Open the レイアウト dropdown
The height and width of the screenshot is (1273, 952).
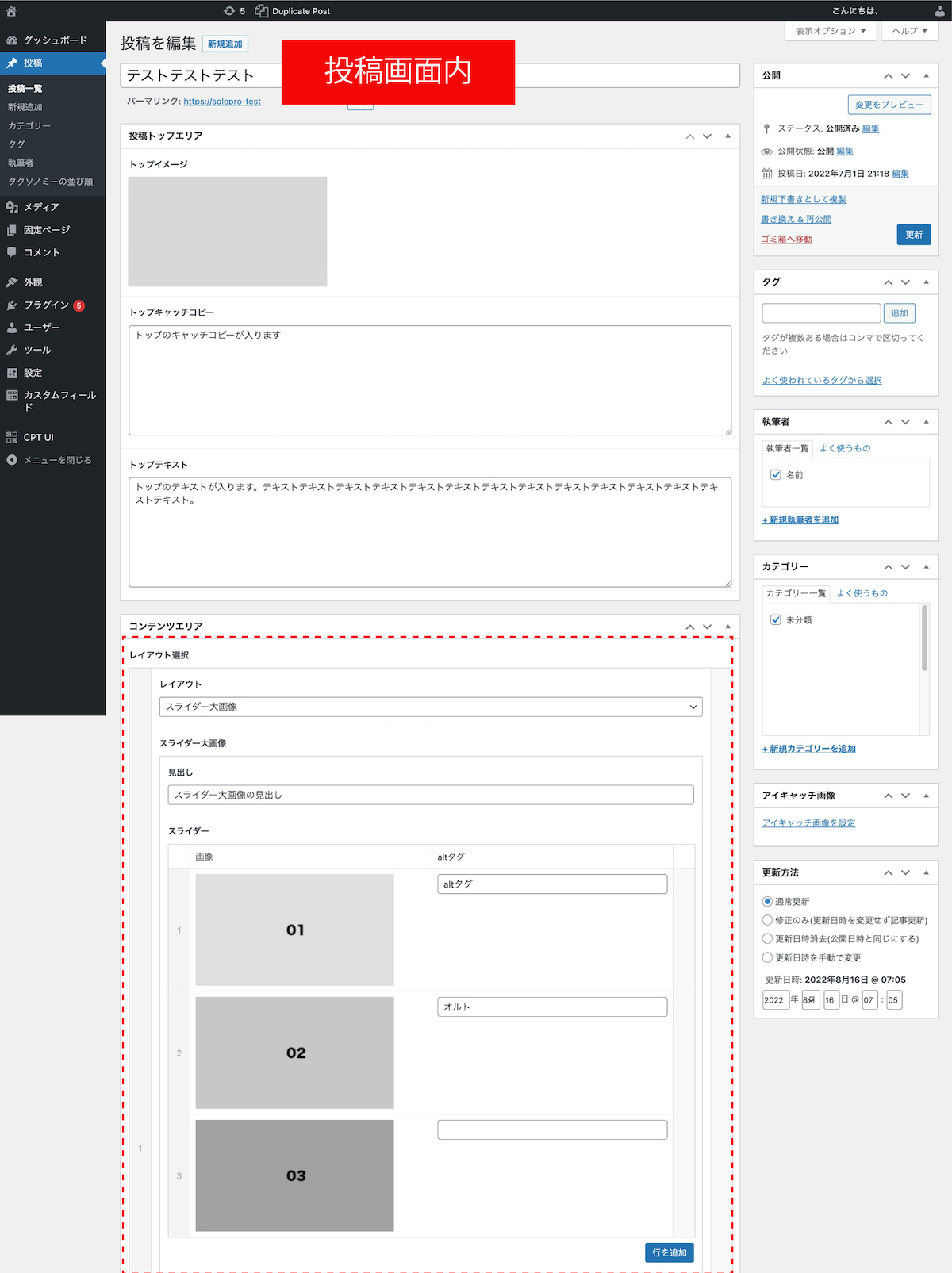pos(431,707)
